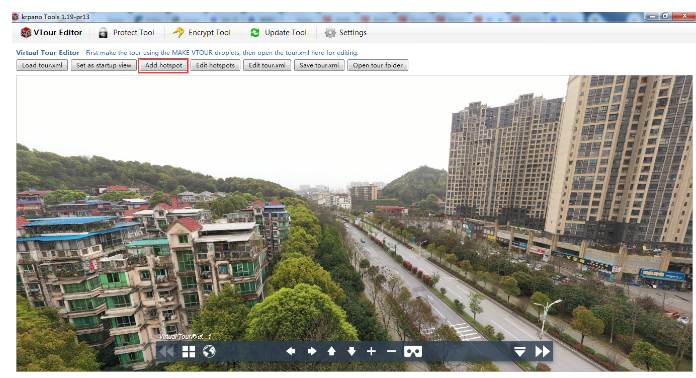Click the Edit tour.xml button

pos(267,65)
